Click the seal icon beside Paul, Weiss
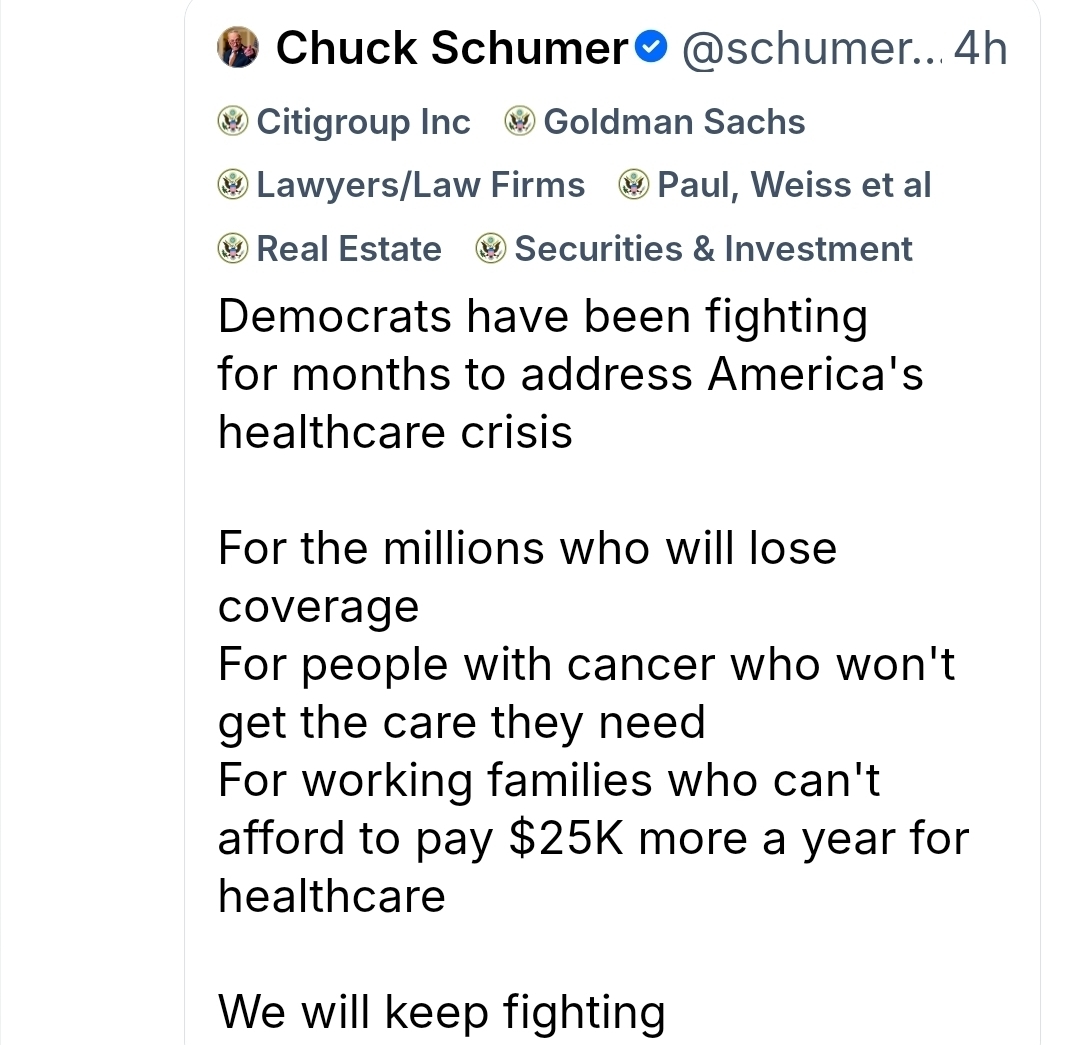The width and height of the screenshot is (1080, 1045). click(634, 185)
